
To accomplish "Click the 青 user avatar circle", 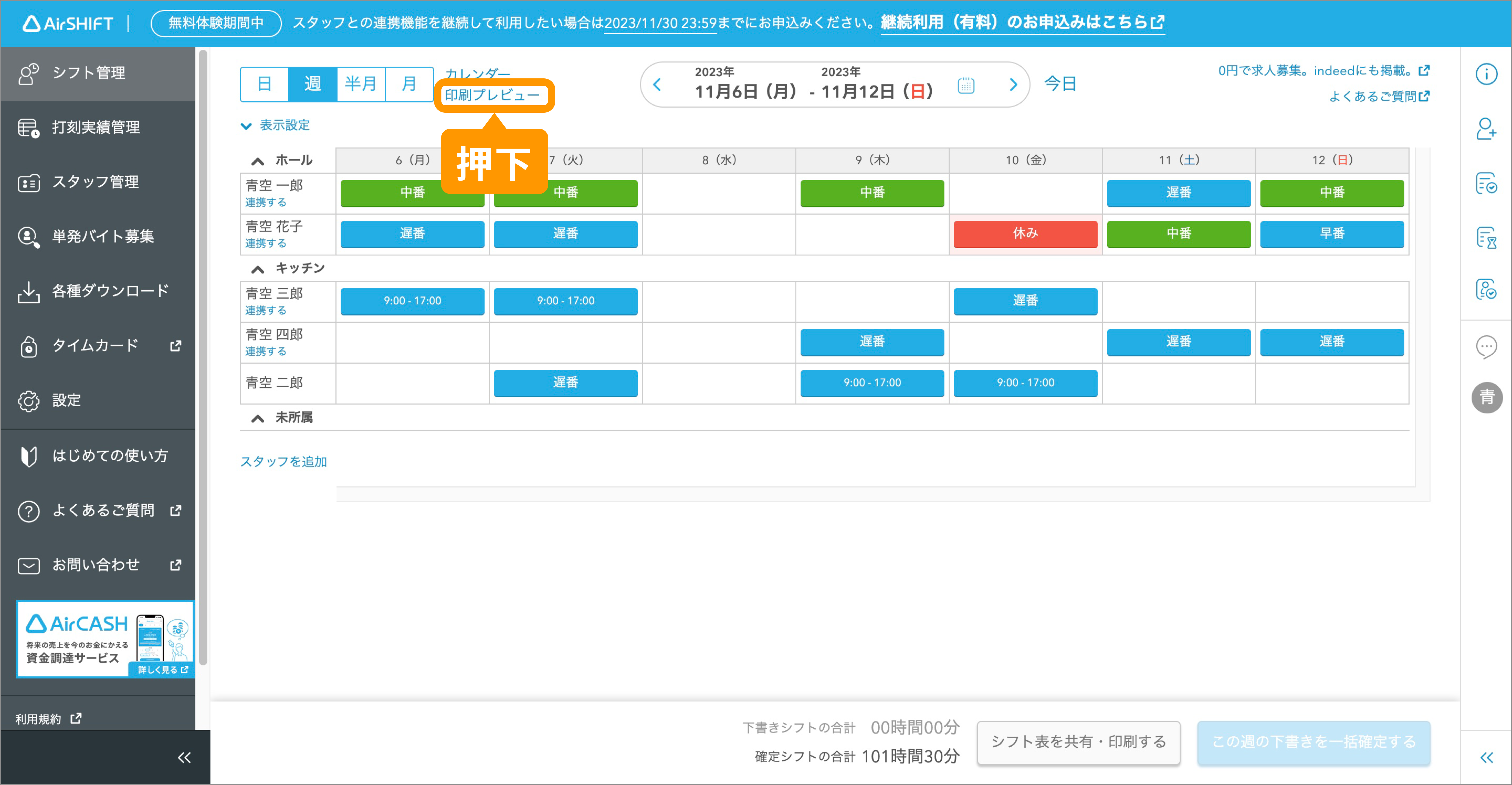I will point(1486,397).
